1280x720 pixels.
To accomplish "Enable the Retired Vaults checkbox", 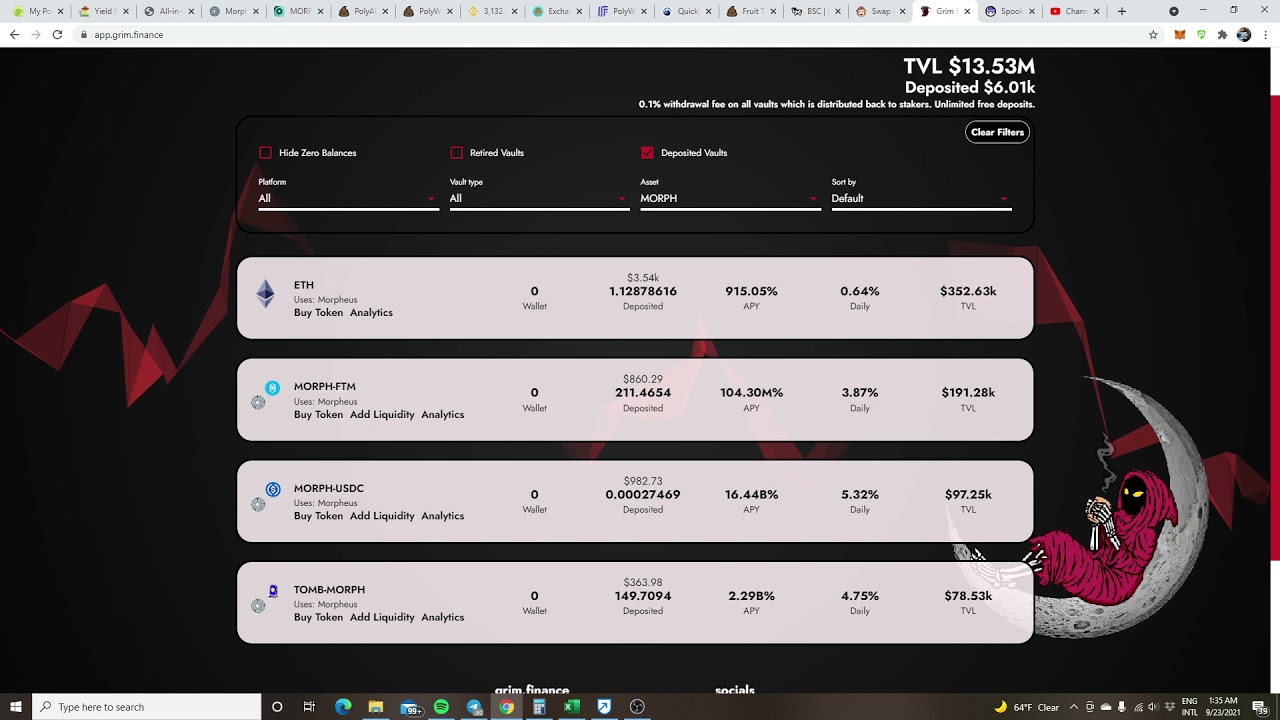I will [457, 153].
